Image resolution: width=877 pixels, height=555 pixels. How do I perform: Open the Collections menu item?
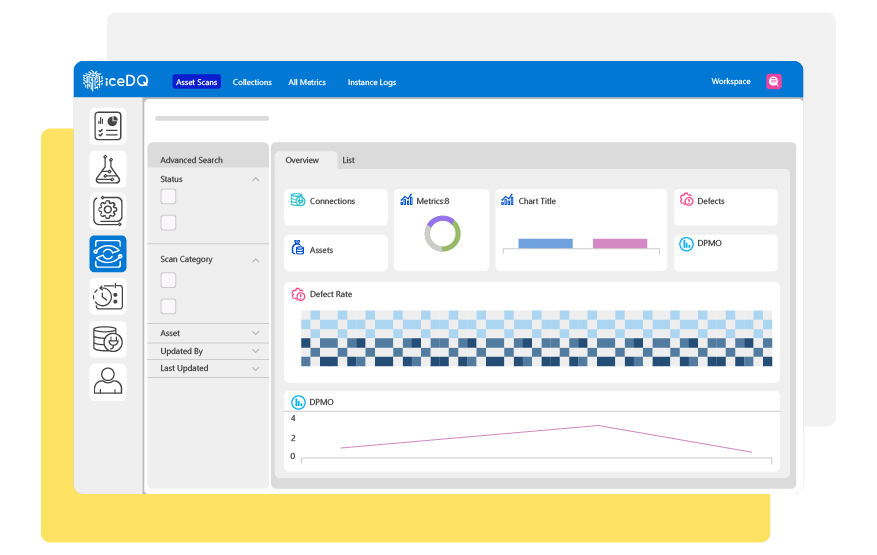pyautogui.click(x=252, y=82)
